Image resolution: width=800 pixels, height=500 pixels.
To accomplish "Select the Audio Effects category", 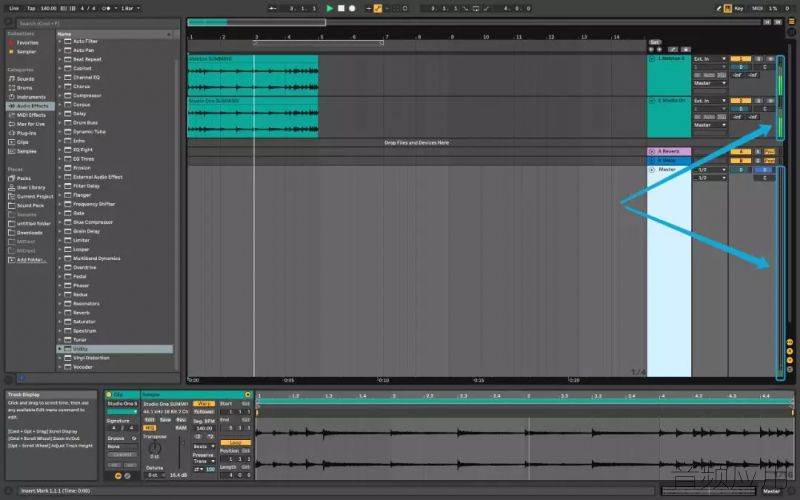I will [x=29, y=106].
